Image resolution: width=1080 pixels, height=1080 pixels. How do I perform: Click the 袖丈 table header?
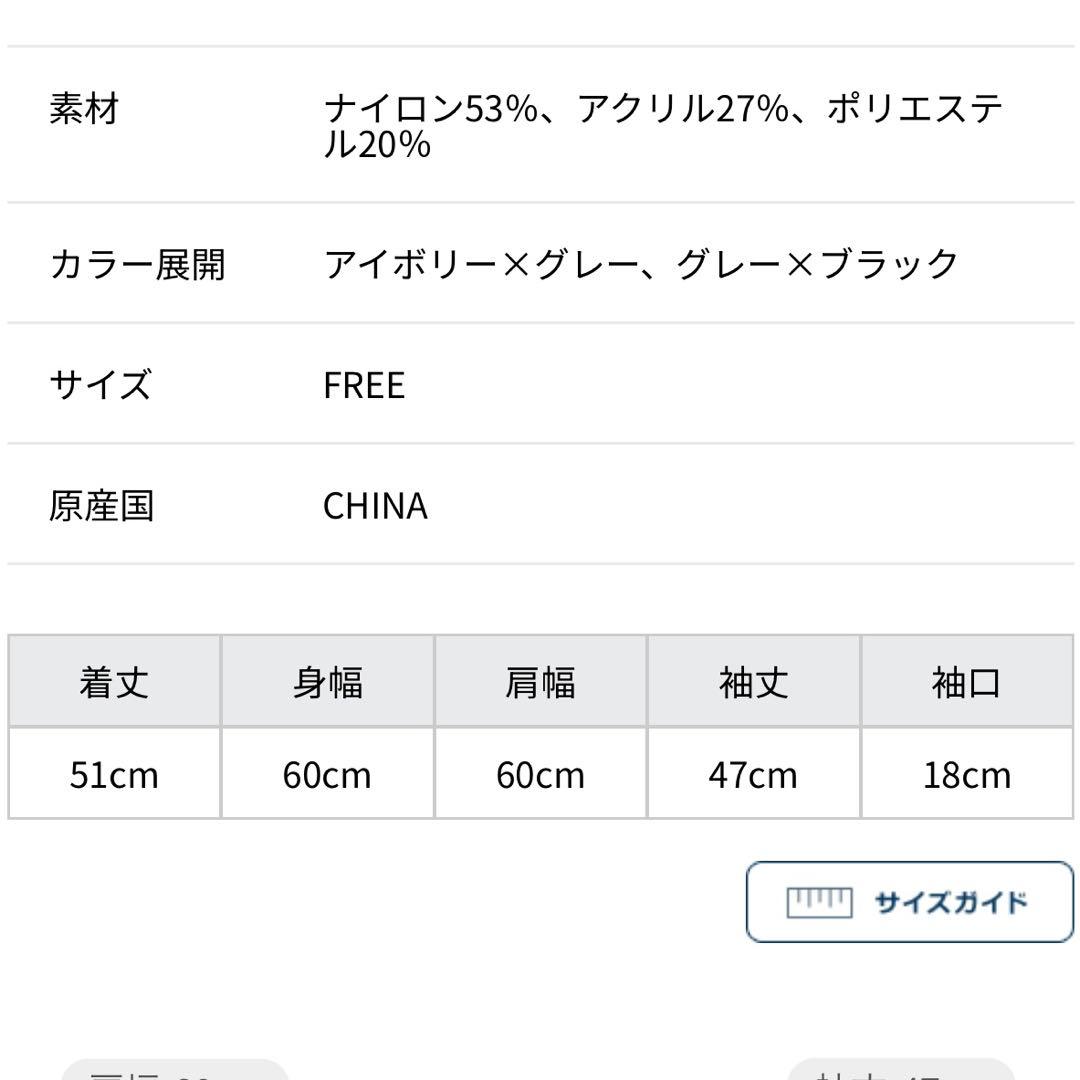(753, 682)
